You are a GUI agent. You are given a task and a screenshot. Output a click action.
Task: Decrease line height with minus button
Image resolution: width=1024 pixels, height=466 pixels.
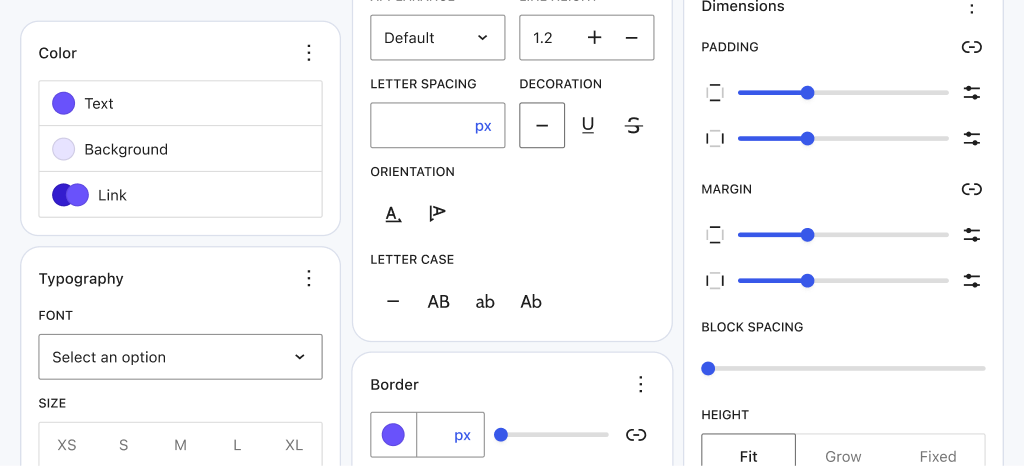(x=631, y=38)
